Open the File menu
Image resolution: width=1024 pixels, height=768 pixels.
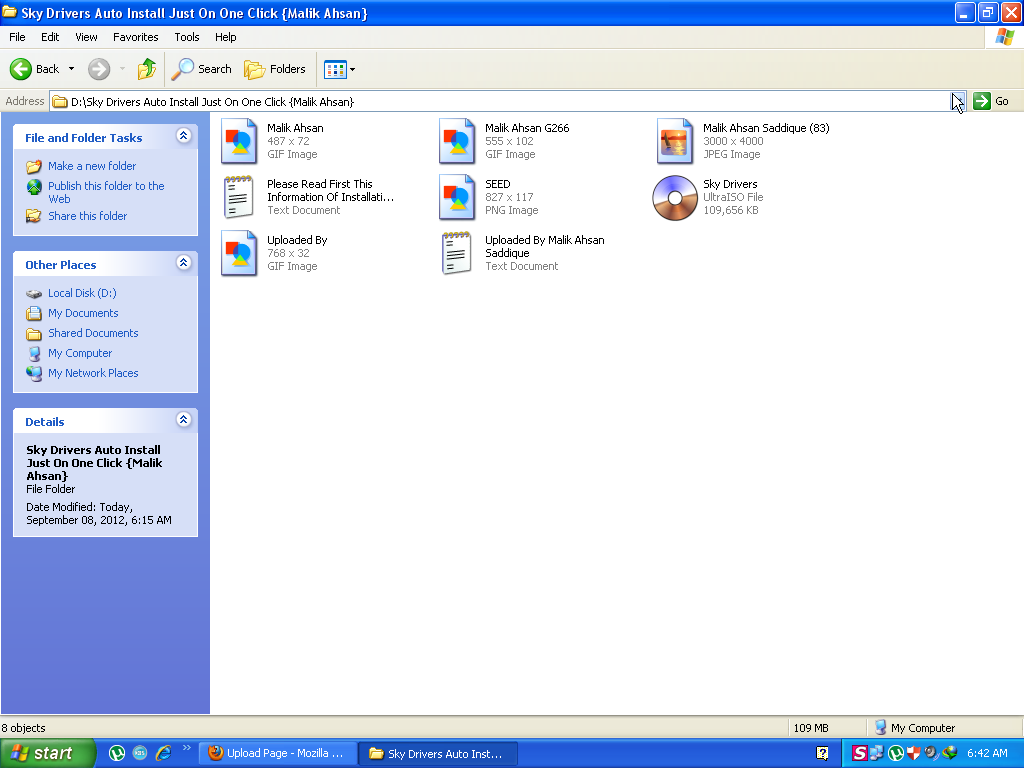(17, 37)
